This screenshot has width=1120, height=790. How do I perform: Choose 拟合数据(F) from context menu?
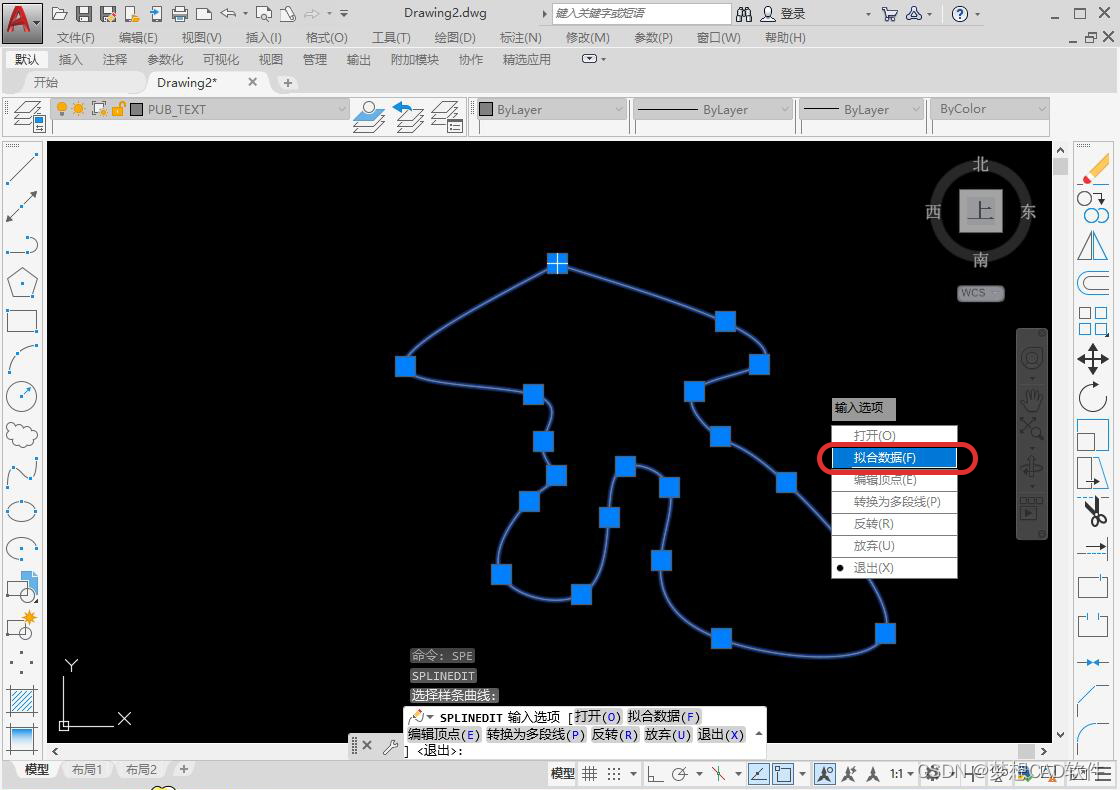[x=894, y=458]
